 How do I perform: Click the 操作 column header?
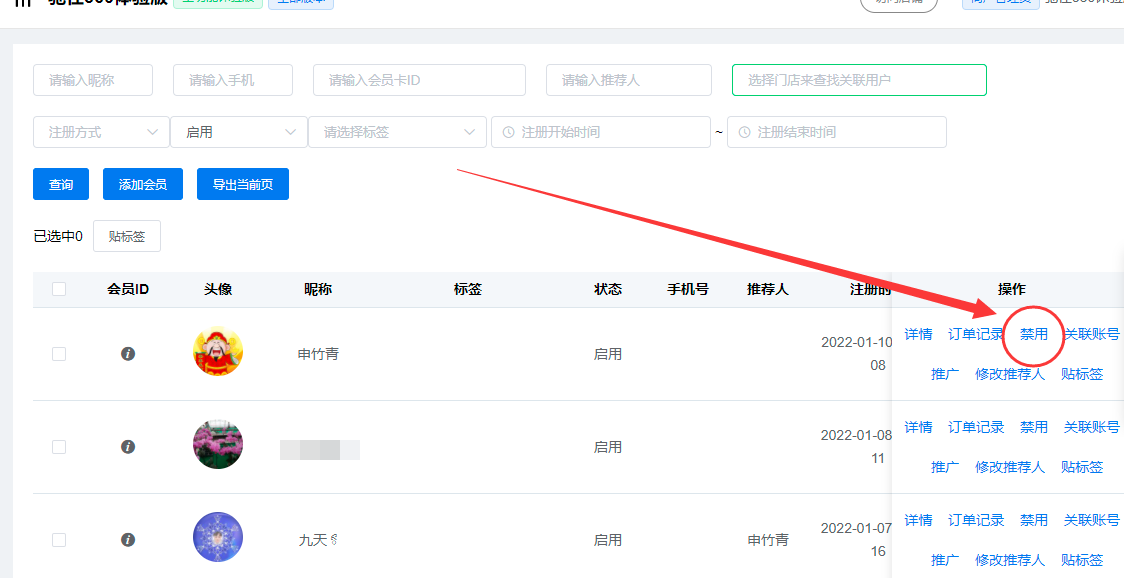tap(1011, 289)
